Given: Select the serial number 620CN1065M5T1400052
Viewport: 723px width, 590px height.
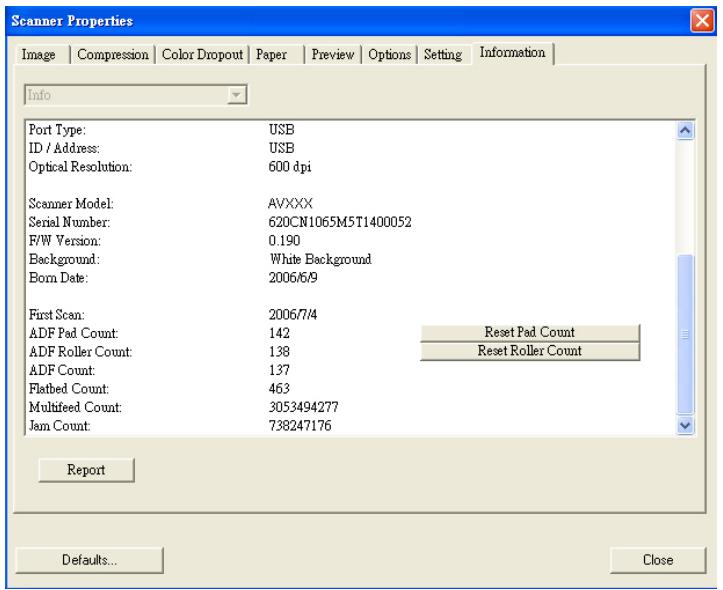Looking at the screenshot, I should pos(340,222).
